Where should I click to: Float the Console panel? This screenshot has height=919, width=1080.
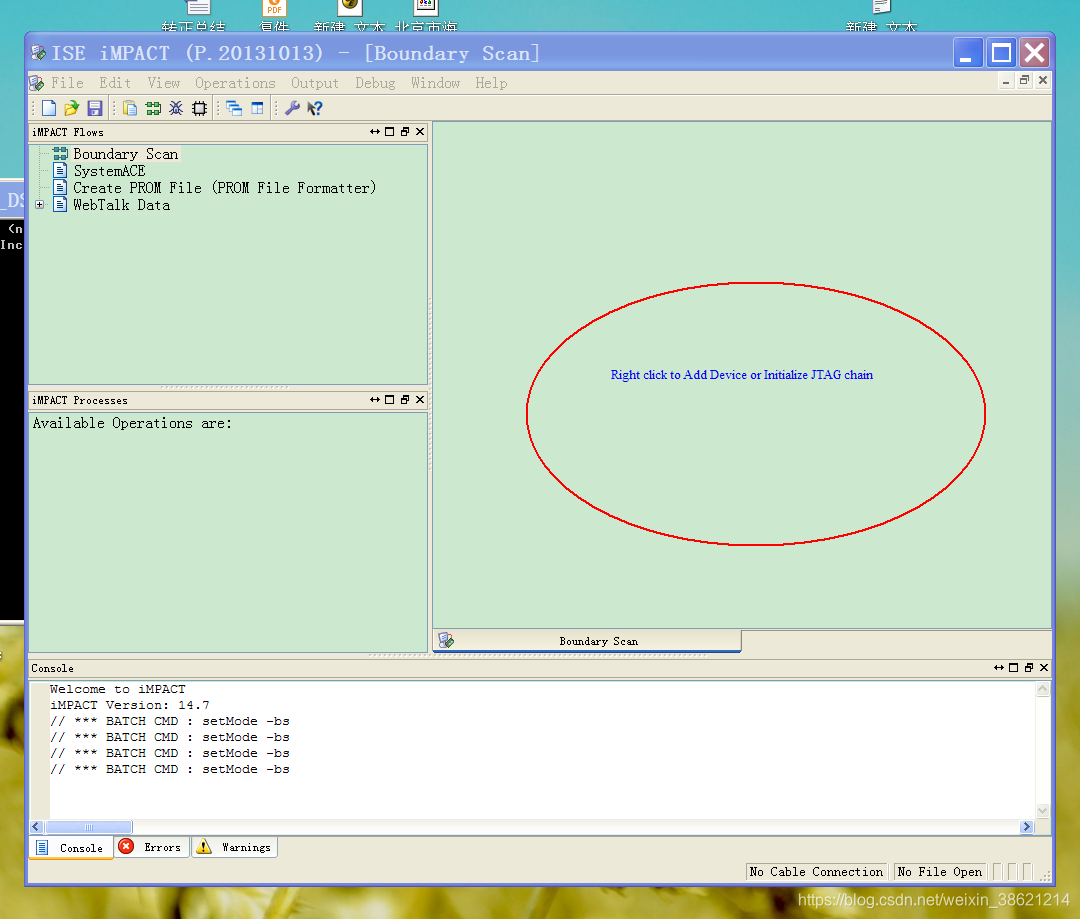pos(1029,668)
